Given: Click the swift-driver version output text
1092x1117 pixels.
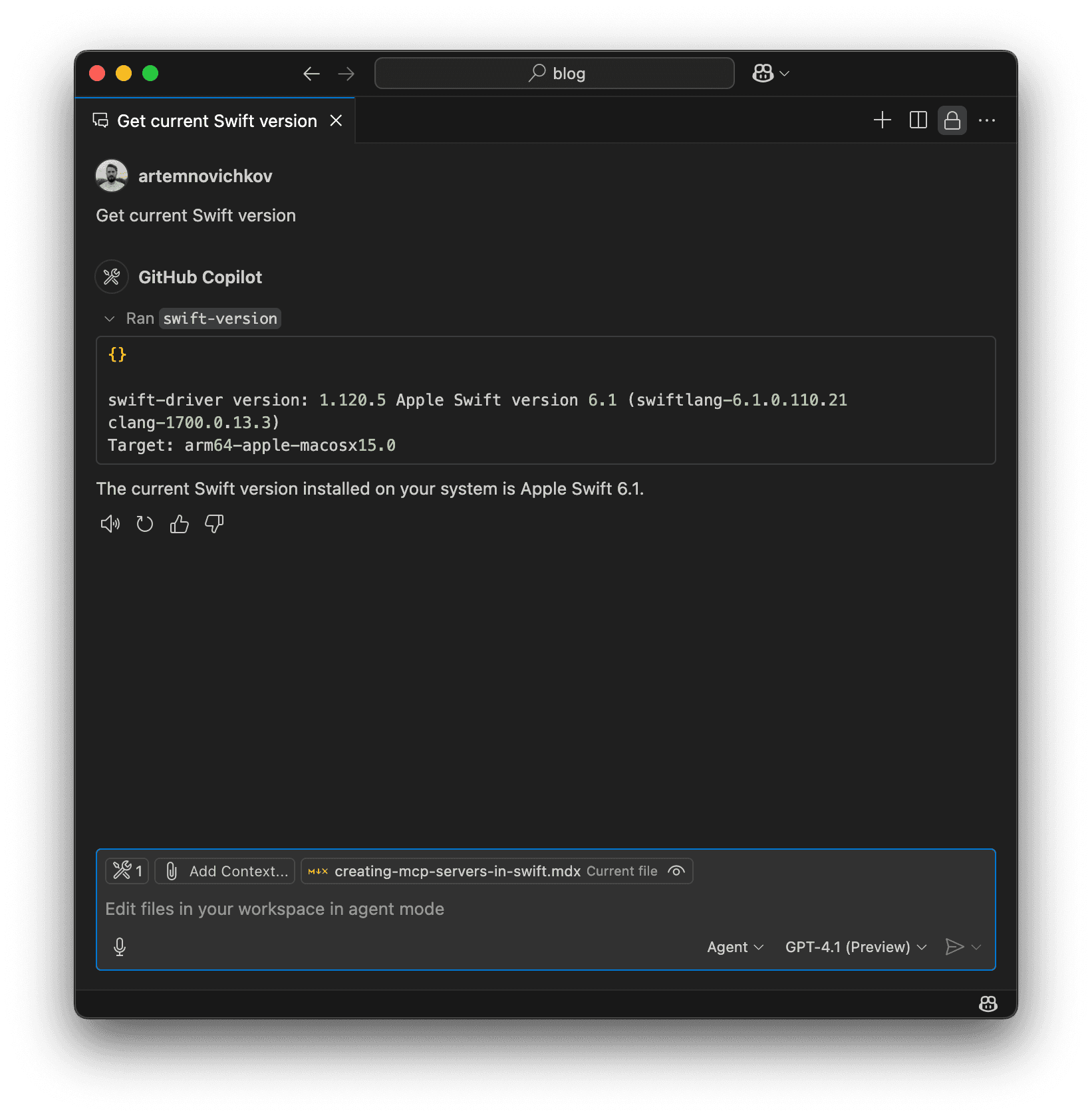Looking at the screenshot, I should click(478, 412).
